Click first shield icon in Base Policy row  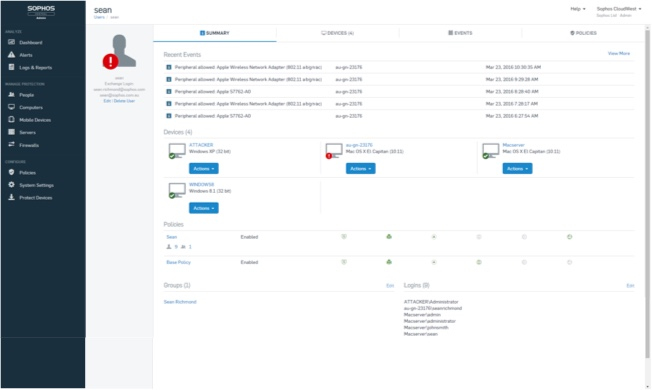(344, 262)
